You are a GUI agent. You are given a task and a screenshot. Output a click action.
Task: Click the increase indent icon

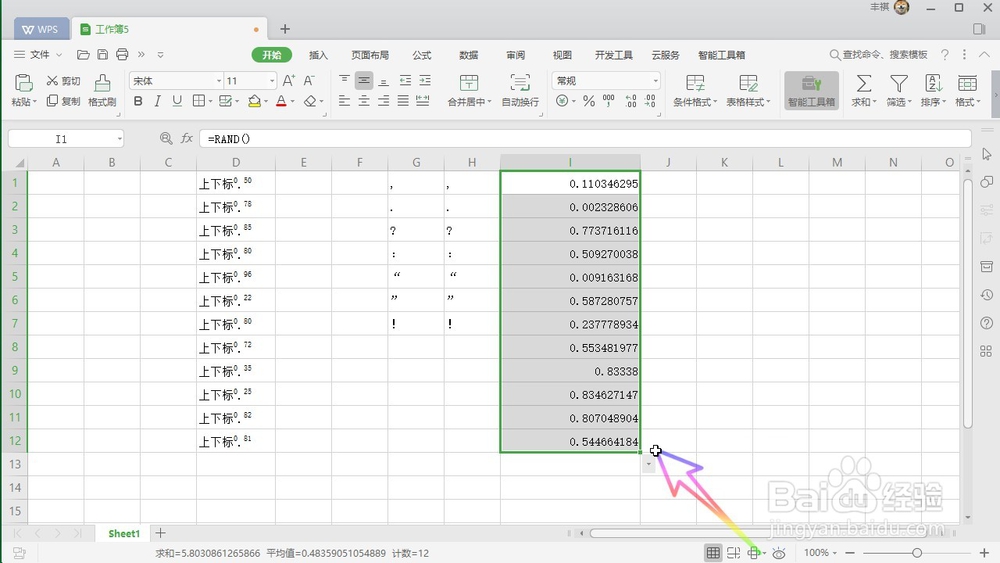[425, 80]
